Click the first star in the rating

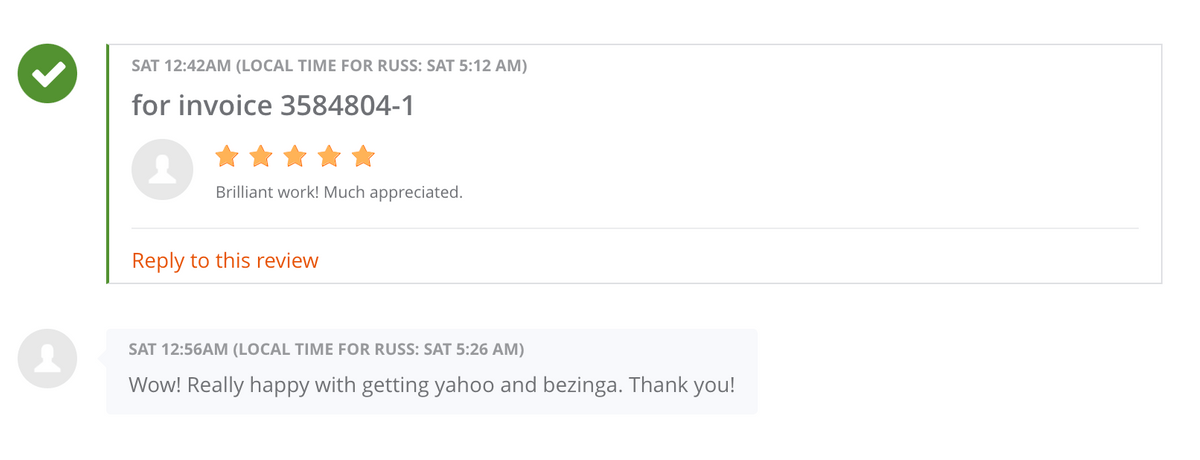coord(227,156)
